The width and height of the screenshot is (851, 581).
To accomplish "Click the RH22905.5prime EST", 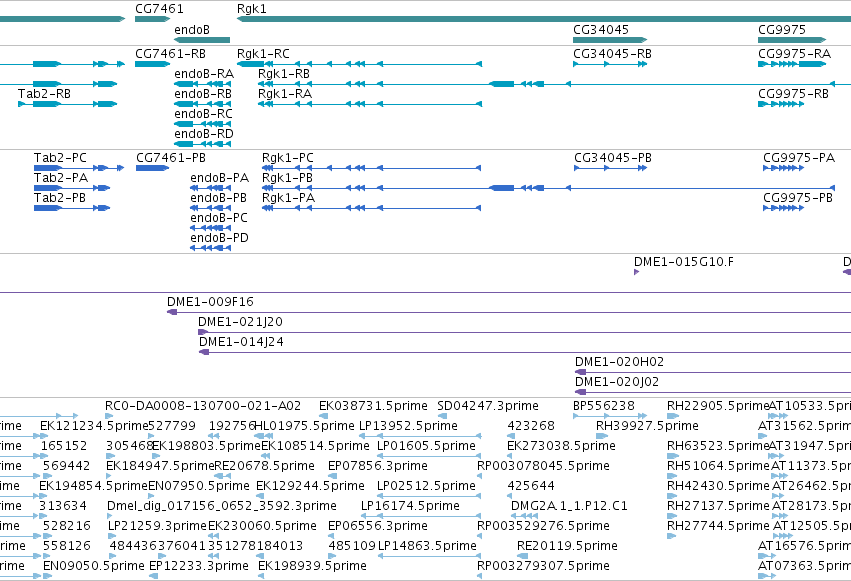I will click(673, 417).
